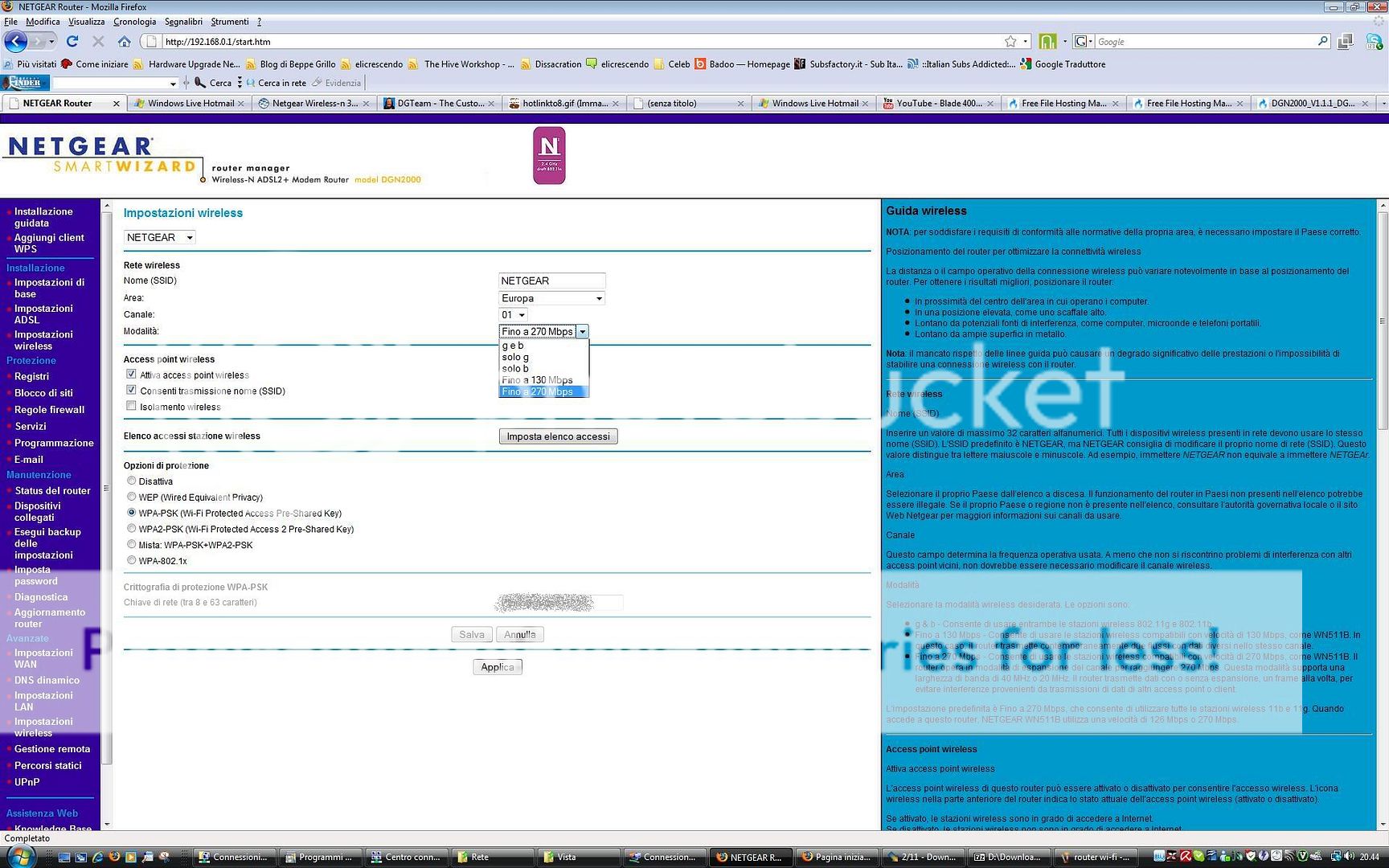Screen dimensions: 1389x868
Task: Click the stop loading X icon
Action: click(98, 41)
